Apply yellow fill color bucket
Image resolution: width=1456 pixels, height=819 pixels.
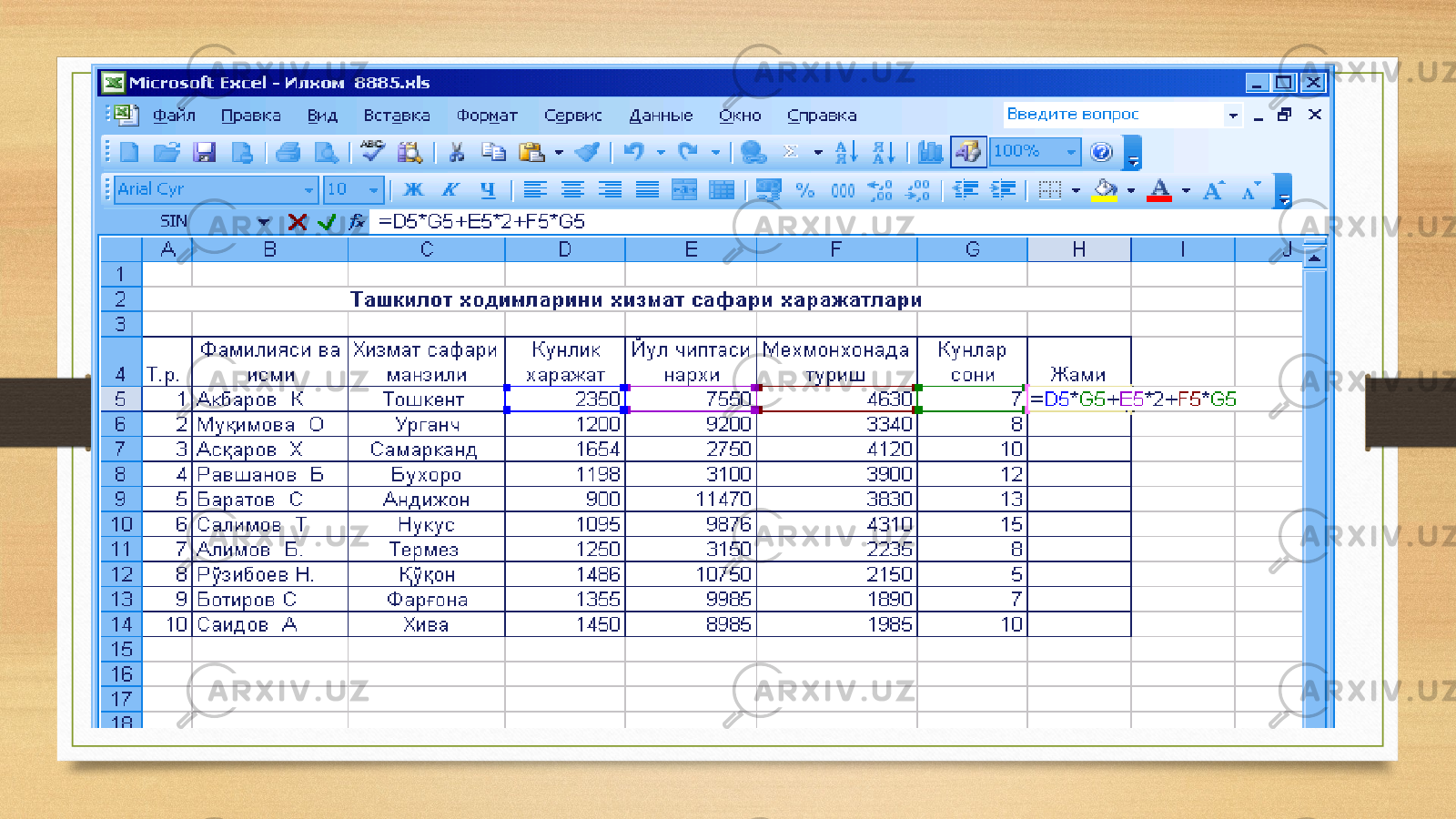[x=1105, y=190]
